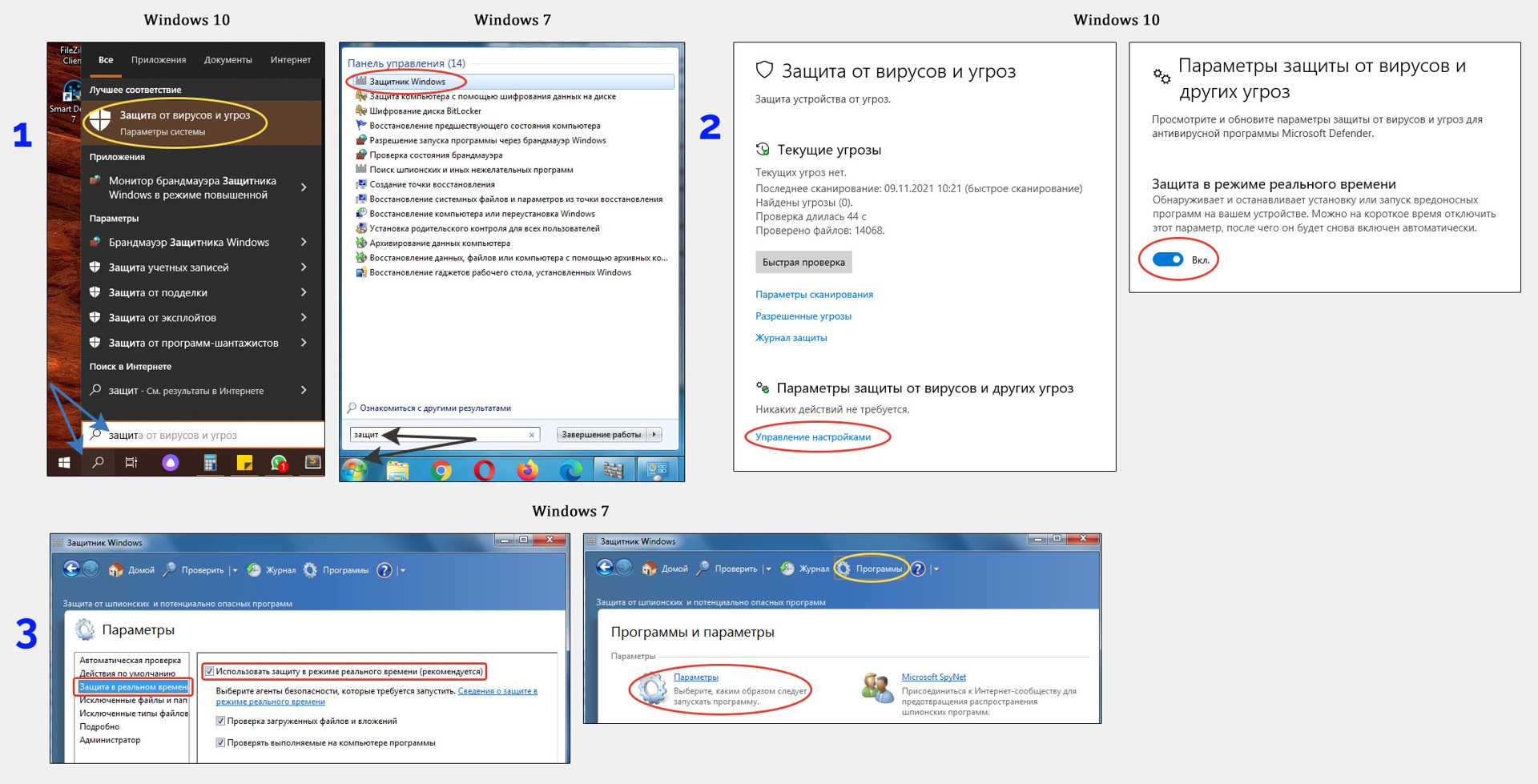Expand arrow for Брандмауэр Защитника Windows
The height and width of the screenshot is (784, 1538).
click(x=304, y=242)
